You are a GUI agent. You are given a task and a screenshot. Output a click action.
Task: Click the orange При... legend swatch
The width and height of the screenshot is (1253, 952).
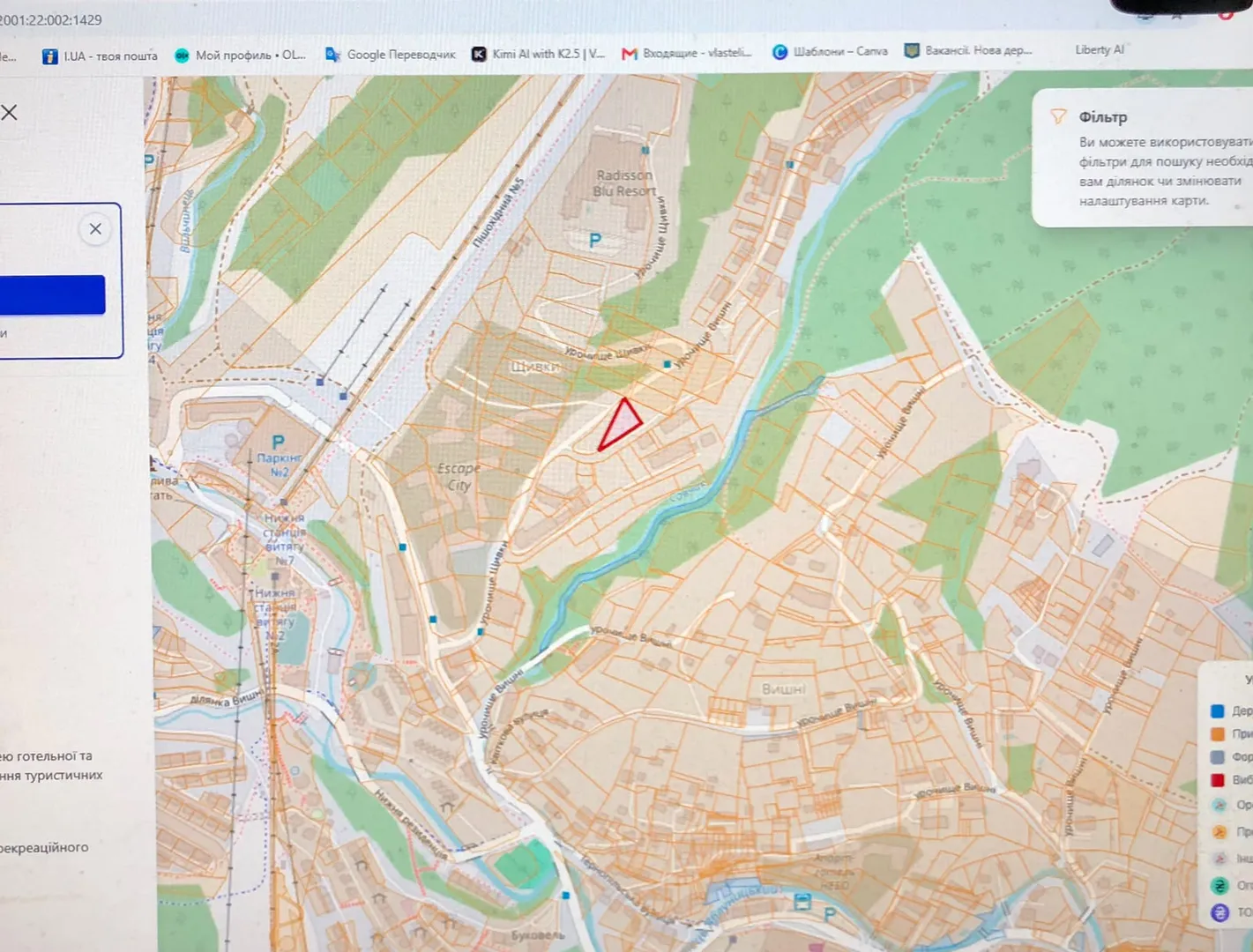point(1218,733)
